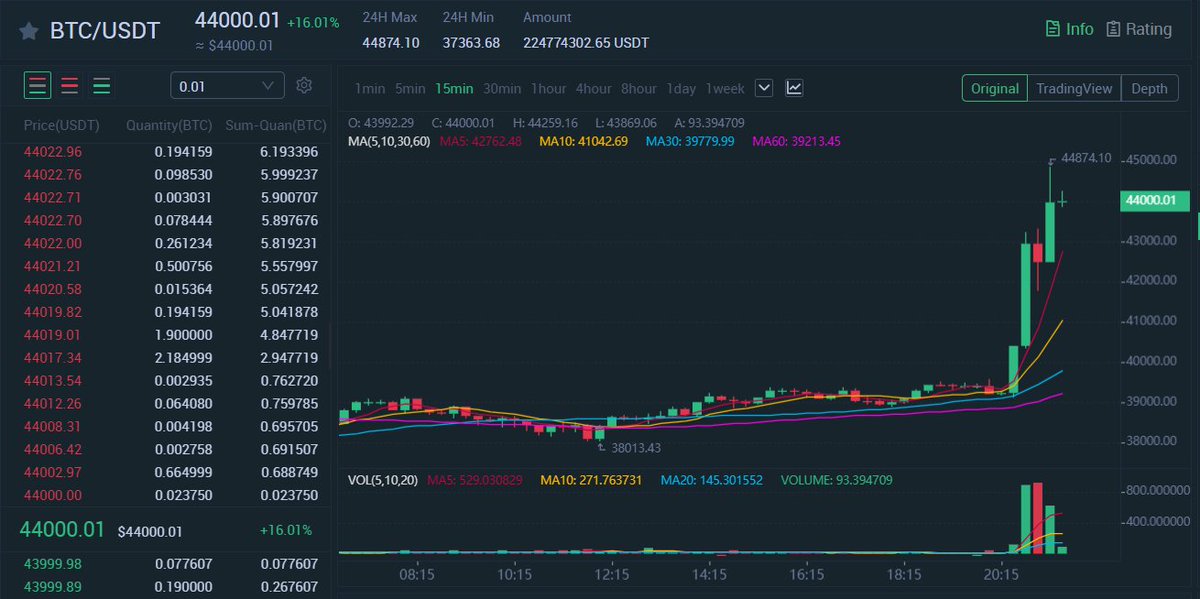Switch to Original chart view

995,88
